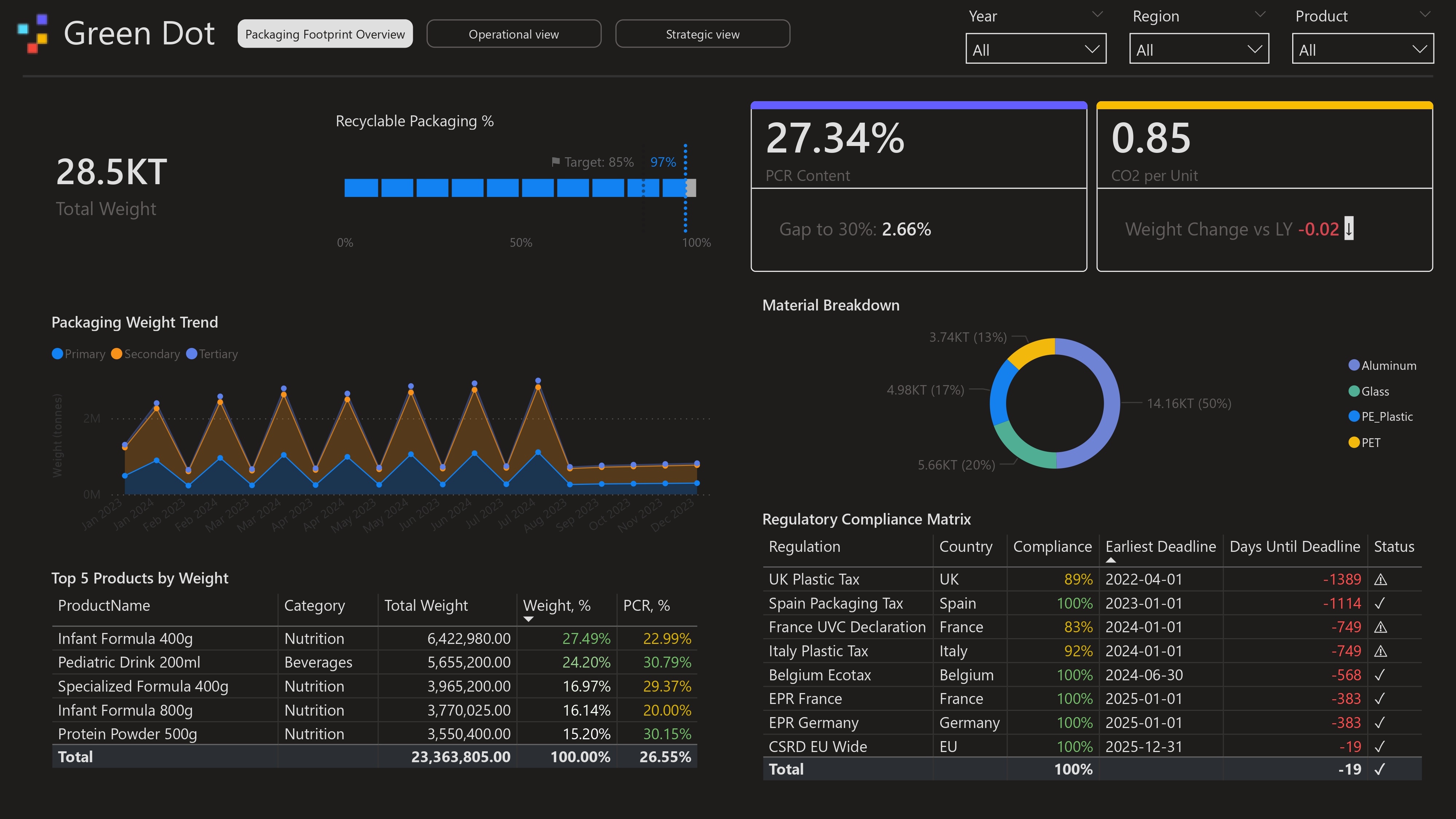Click the 30.79% PCR value
The width and height of the screenshot is (1456, 819).
coord(667,662)
